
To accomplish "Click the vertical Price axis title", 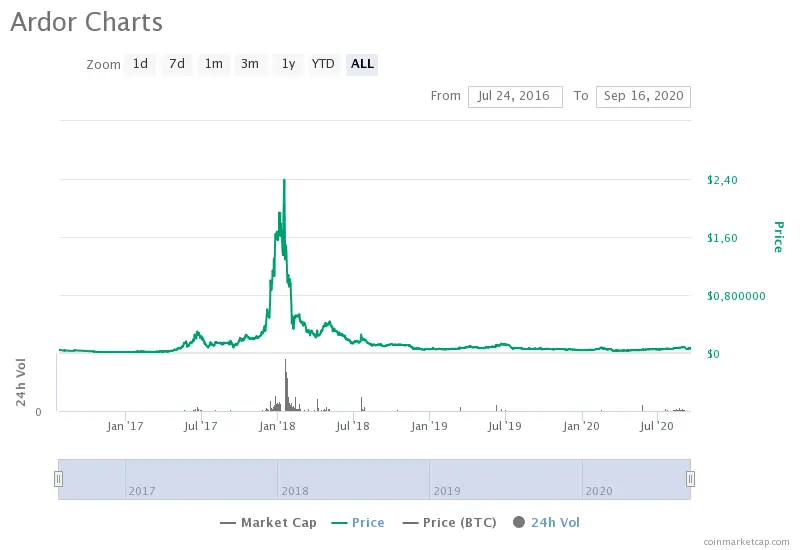I will click(x=779, y=237).
